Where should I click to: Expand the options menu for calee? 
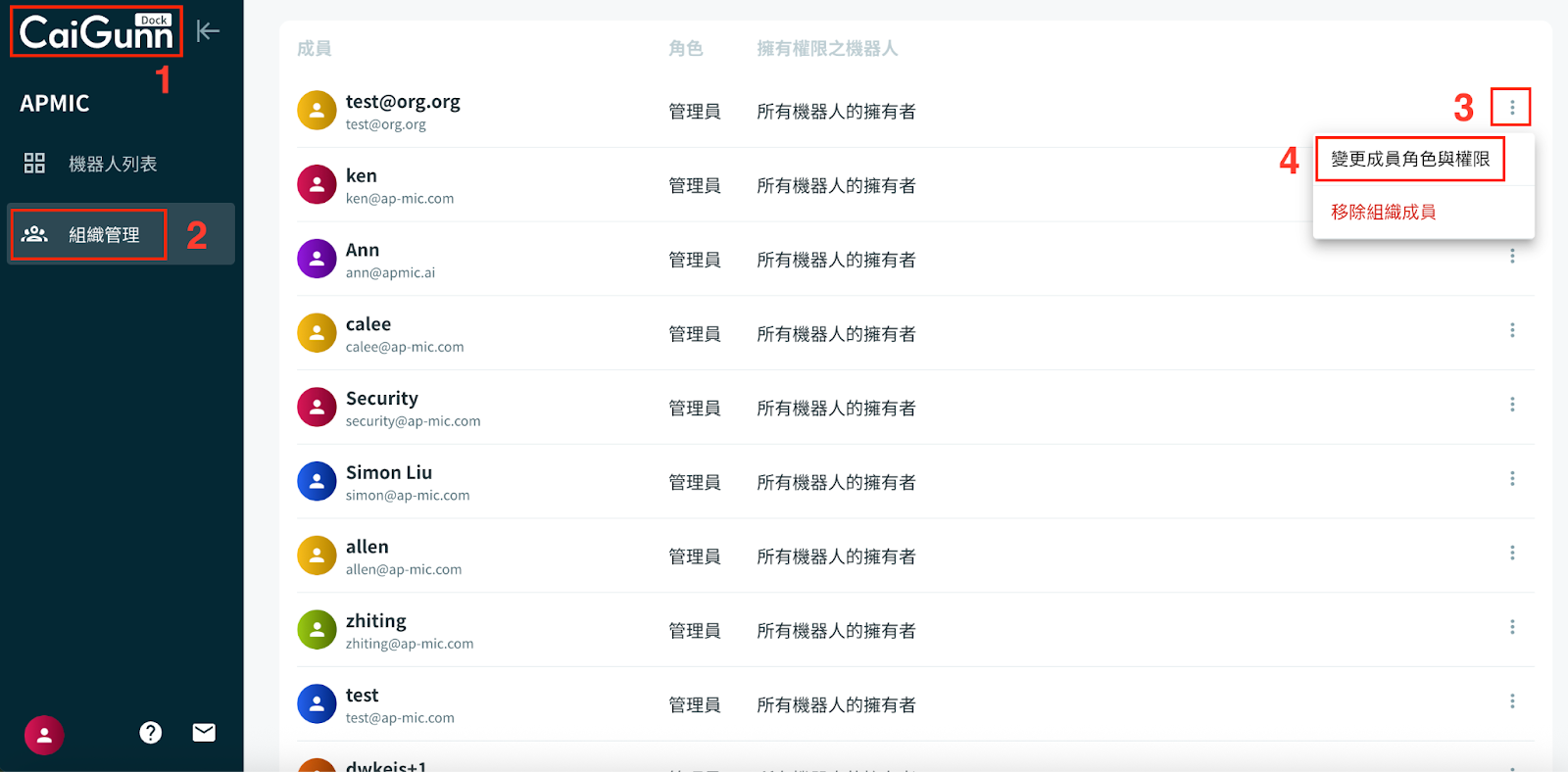click(x=1512, y=330)
